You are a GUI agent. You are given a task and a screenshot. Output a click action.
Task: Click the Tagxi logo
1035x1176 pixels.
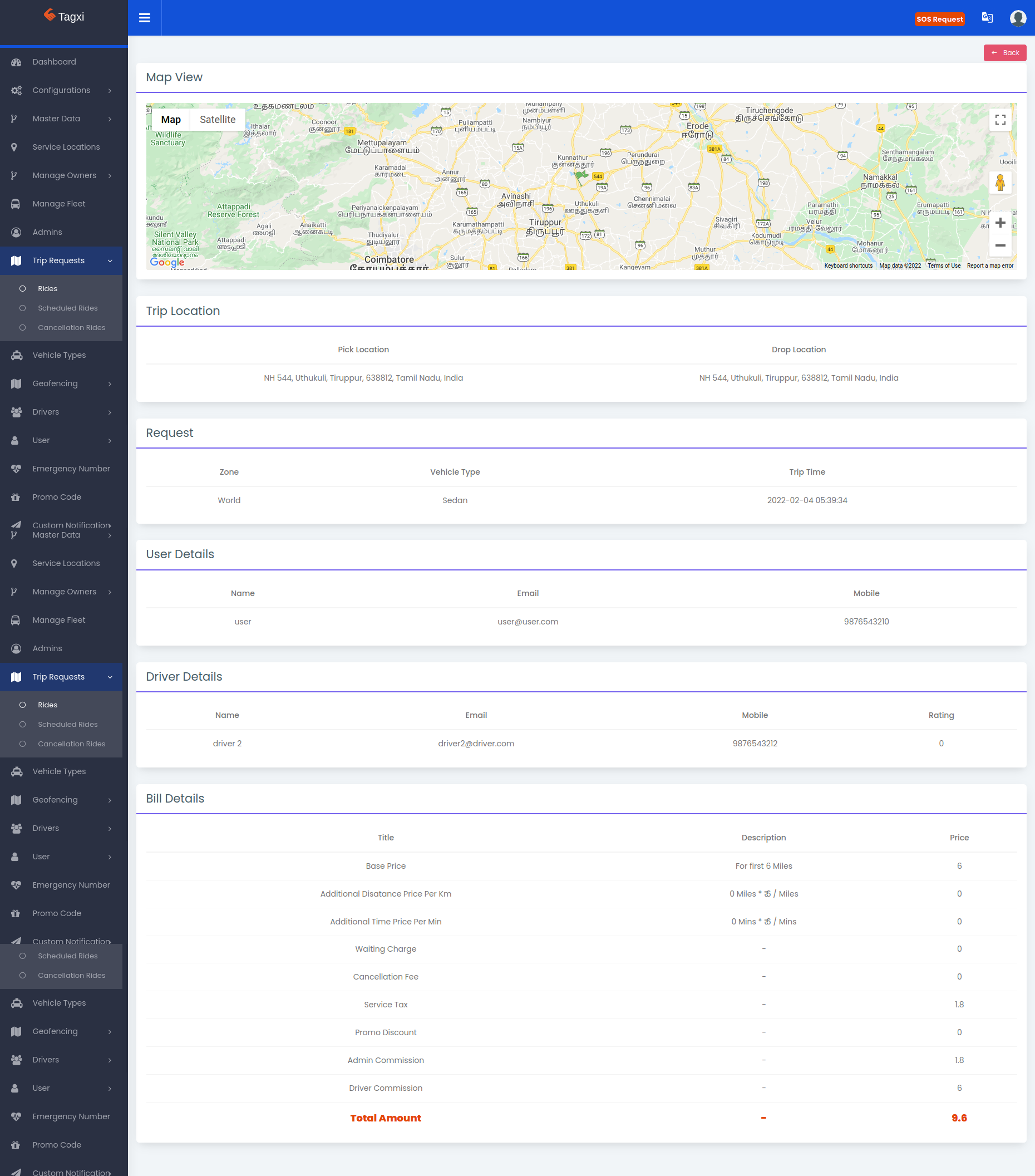tap(64, 17)
